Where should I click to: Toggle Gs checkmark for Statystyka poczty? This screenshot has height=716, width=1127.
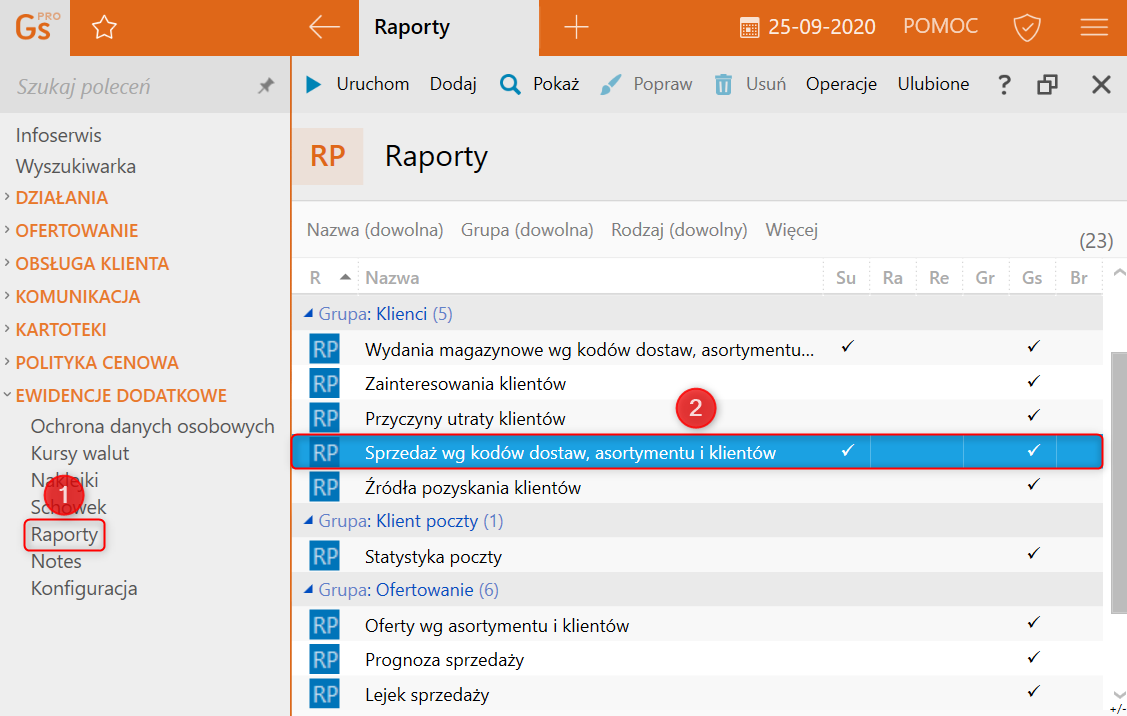1033,554
